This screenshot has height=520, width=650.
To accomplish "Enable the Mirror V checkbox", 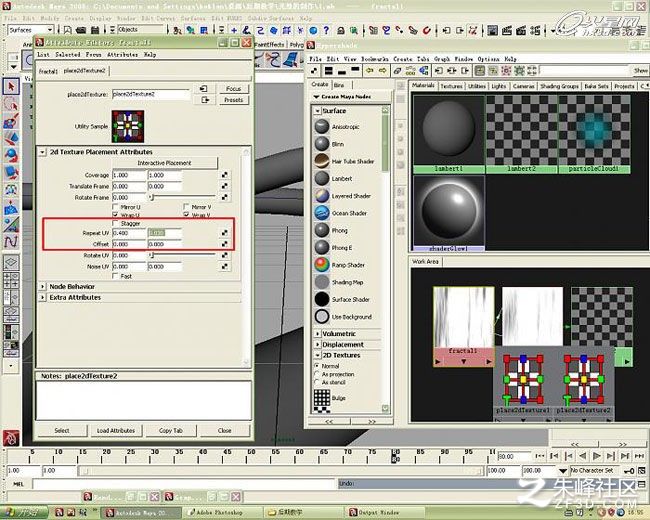I will click(x=186, y=207).
